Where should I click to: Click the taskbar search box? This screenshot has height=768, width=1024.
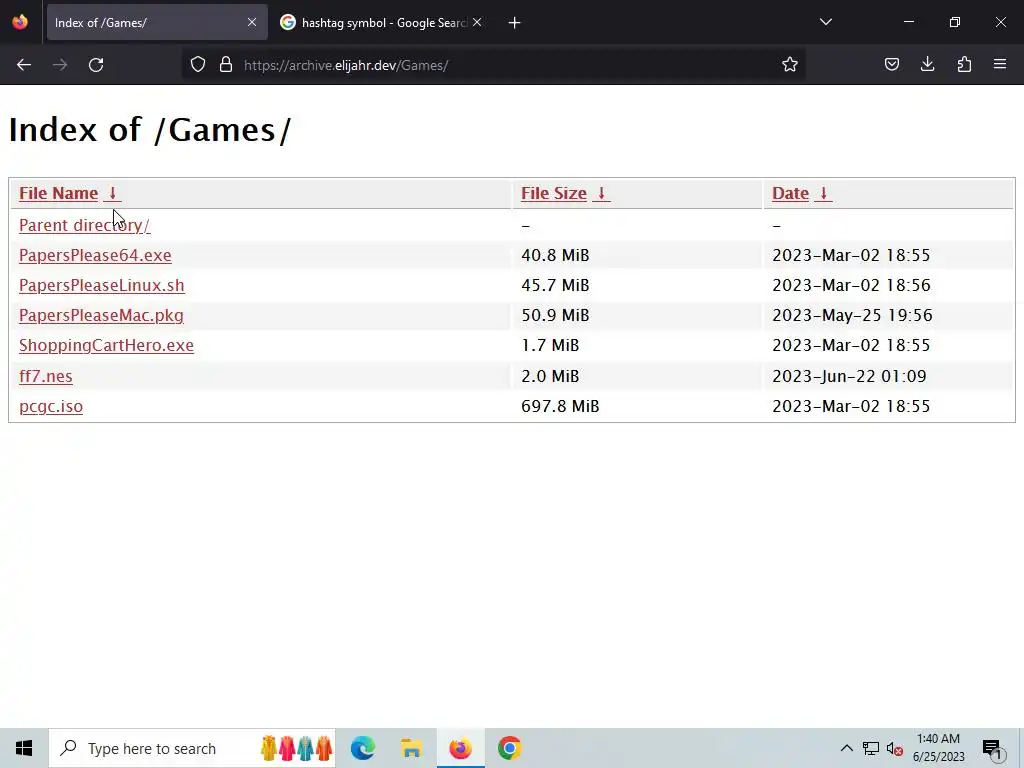(192, 748)
